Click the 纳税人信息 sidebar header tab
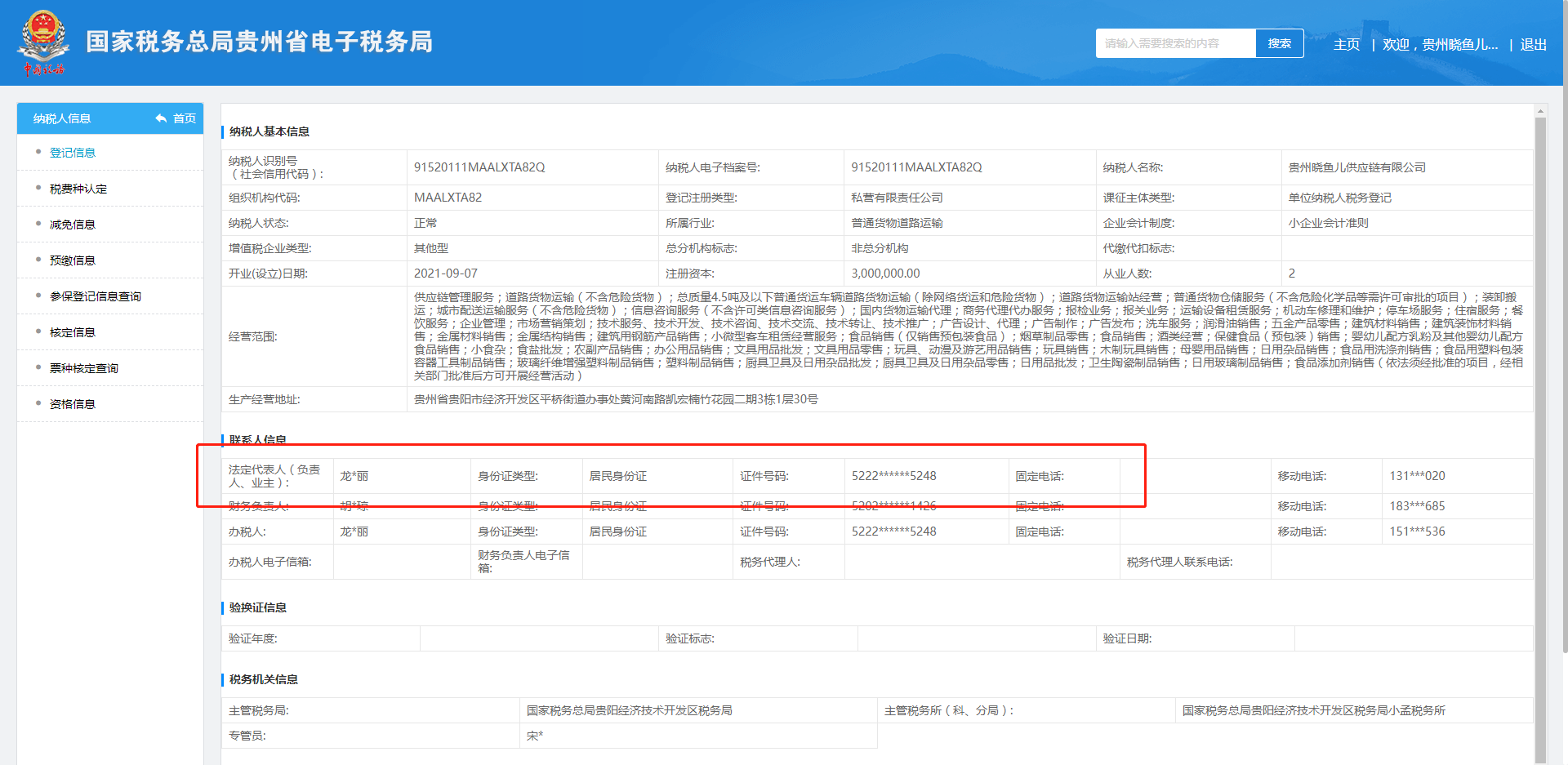The height and width of the screenshot is (765, 1568). point(62,118)
